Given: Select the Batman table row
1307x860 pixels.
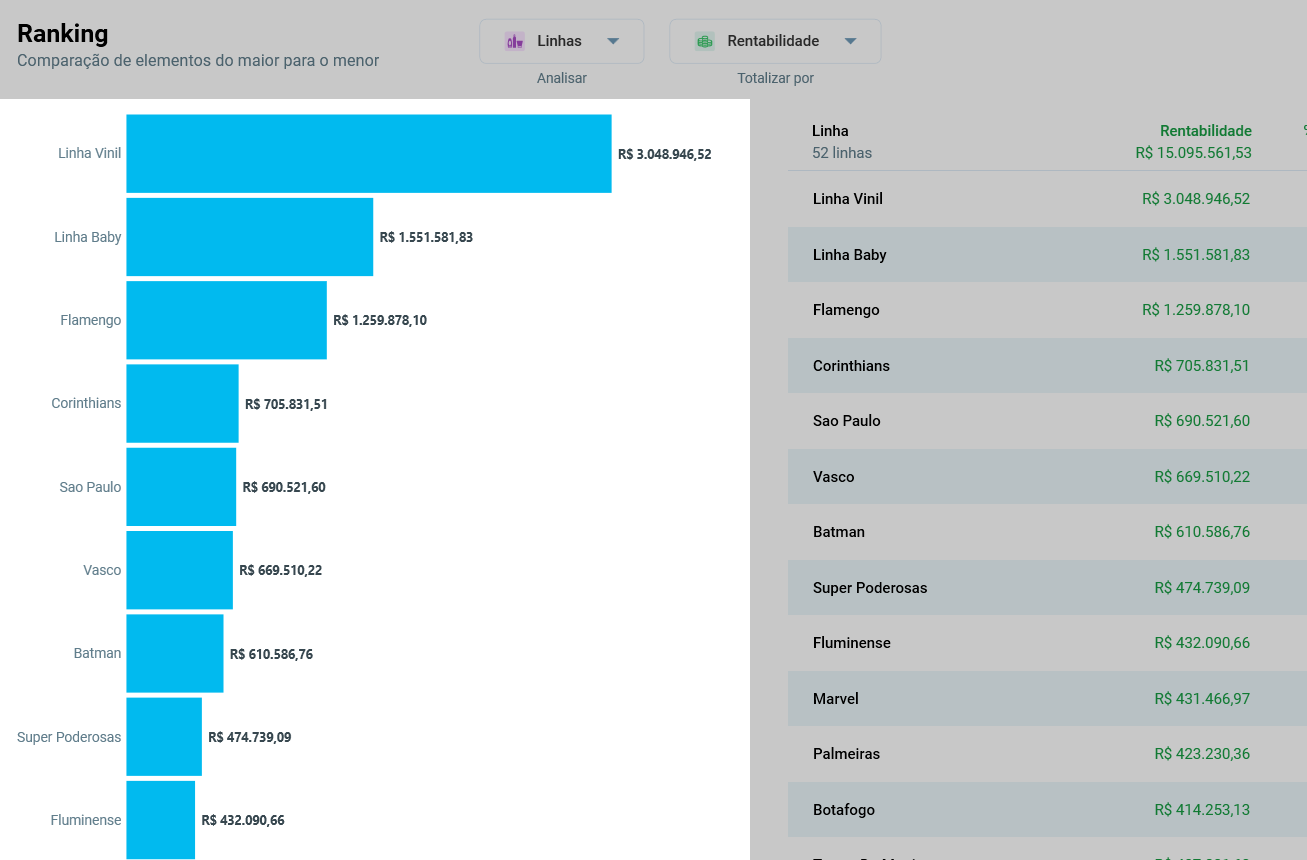Looking at the screenshot, I should tap(1047, 532).
